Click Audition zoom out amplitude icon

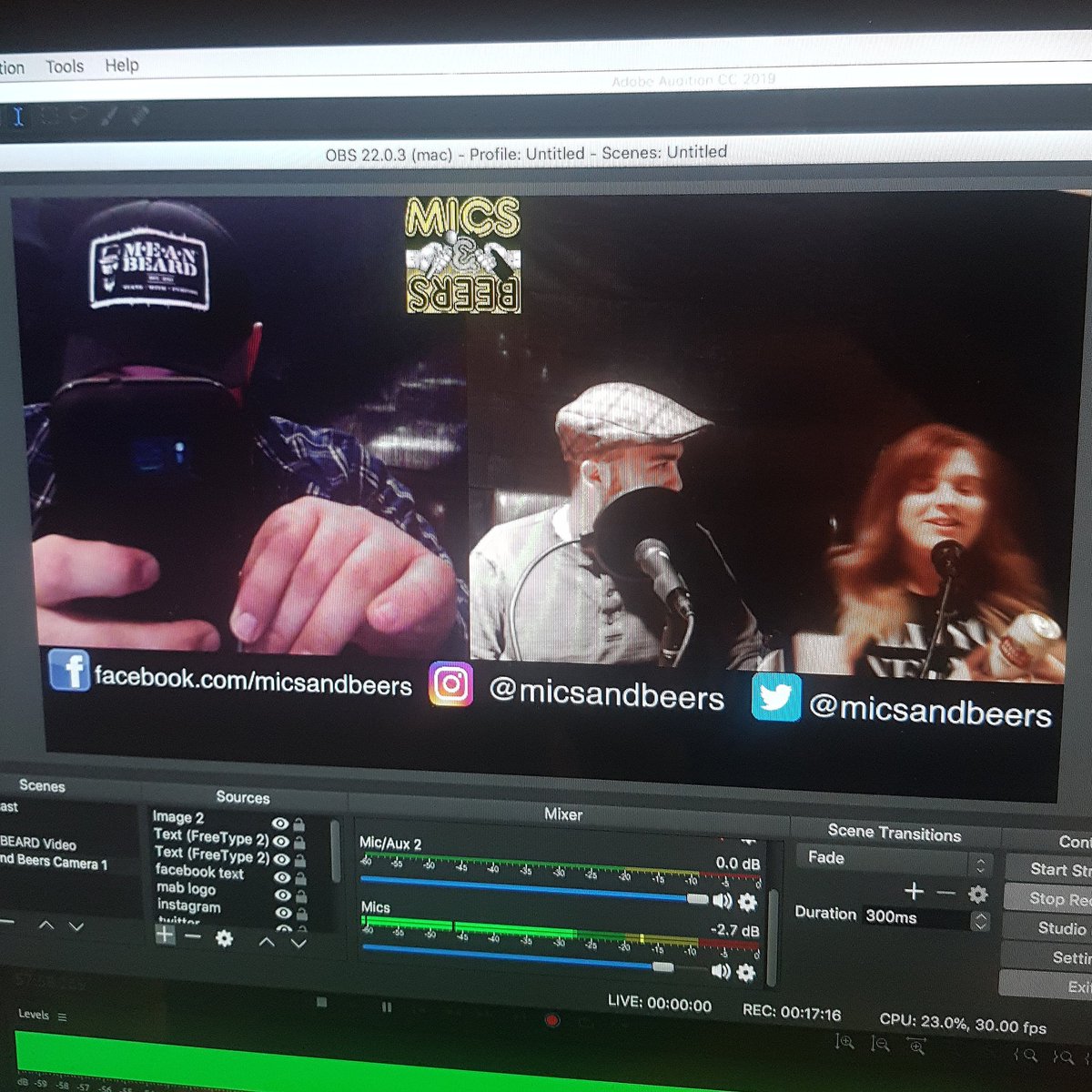pyautogui.click(x=880, y=1045)
